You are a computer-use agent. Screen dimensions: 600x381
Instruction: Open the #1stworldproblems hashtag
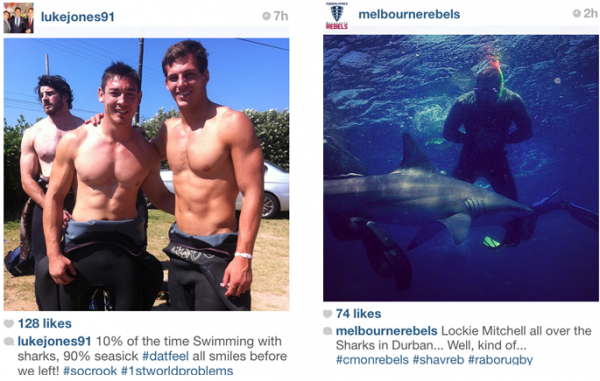point(177,371)
